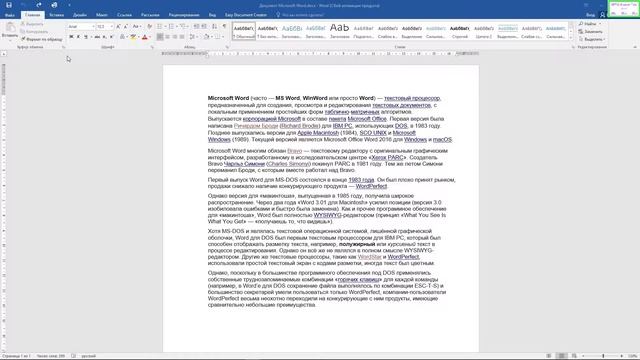Viewport: 640px width, 360px height.
Task: Adjust the zoom slider in status bar
Action: click(x=603, y=356)
